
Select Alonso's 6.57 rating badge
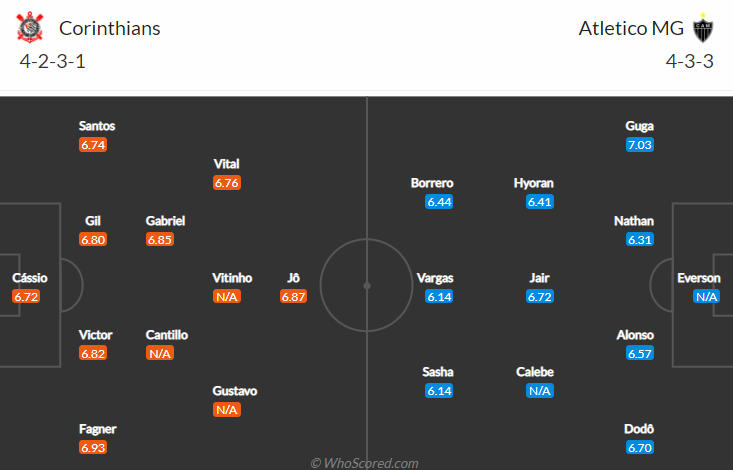coord(640,354)
